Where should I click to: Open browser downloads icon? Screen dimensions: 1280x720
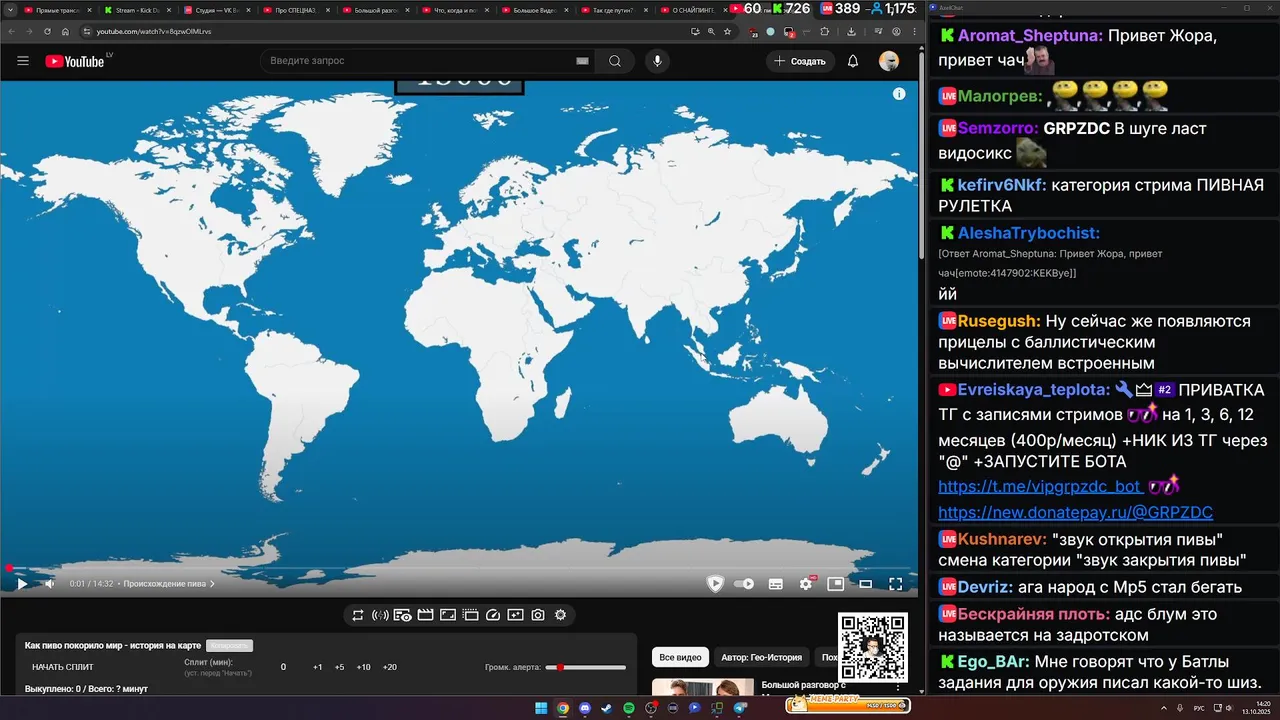click(x=851, y=31)
